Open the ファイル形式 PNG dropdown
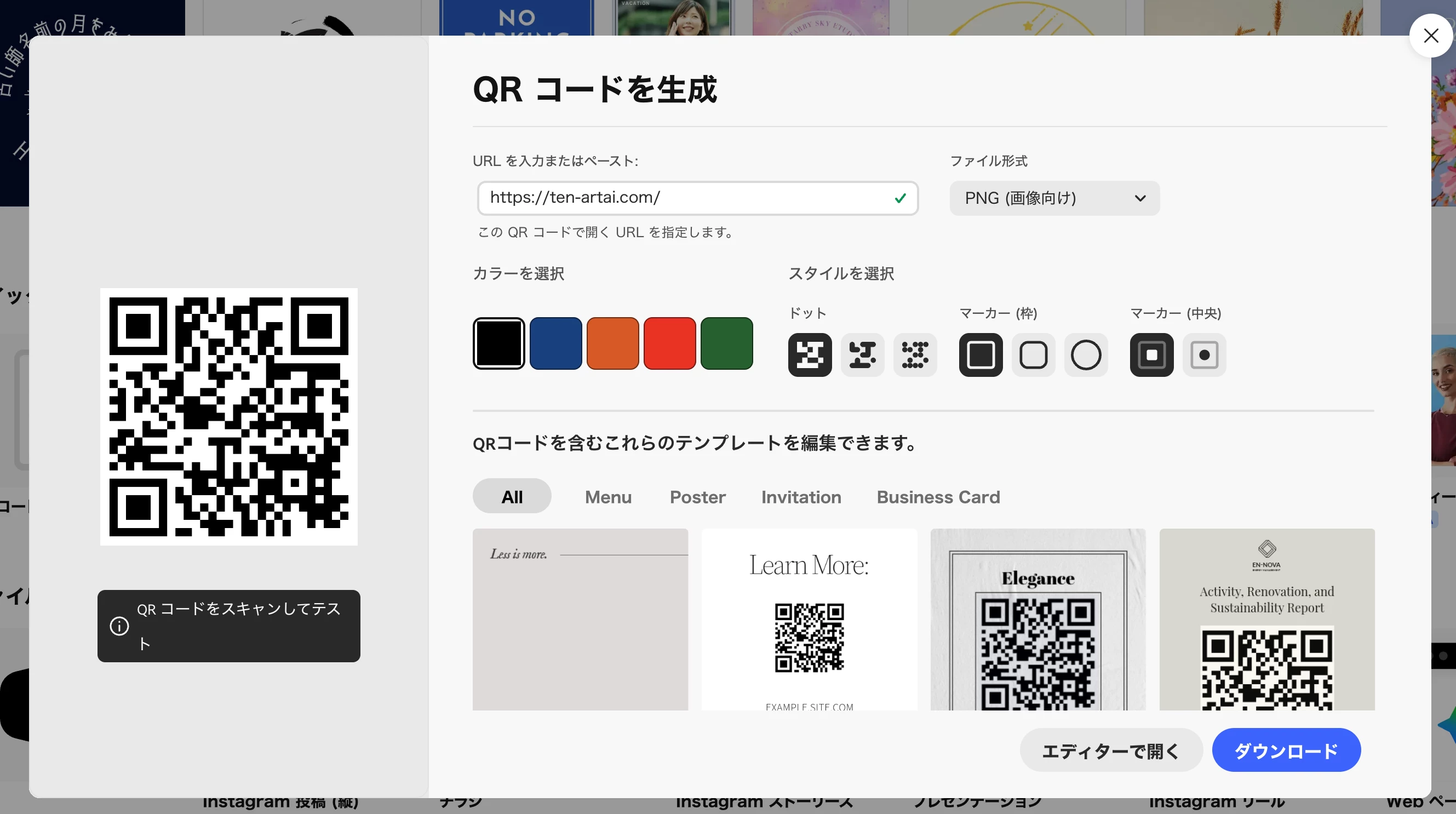 coord(1054,198)
